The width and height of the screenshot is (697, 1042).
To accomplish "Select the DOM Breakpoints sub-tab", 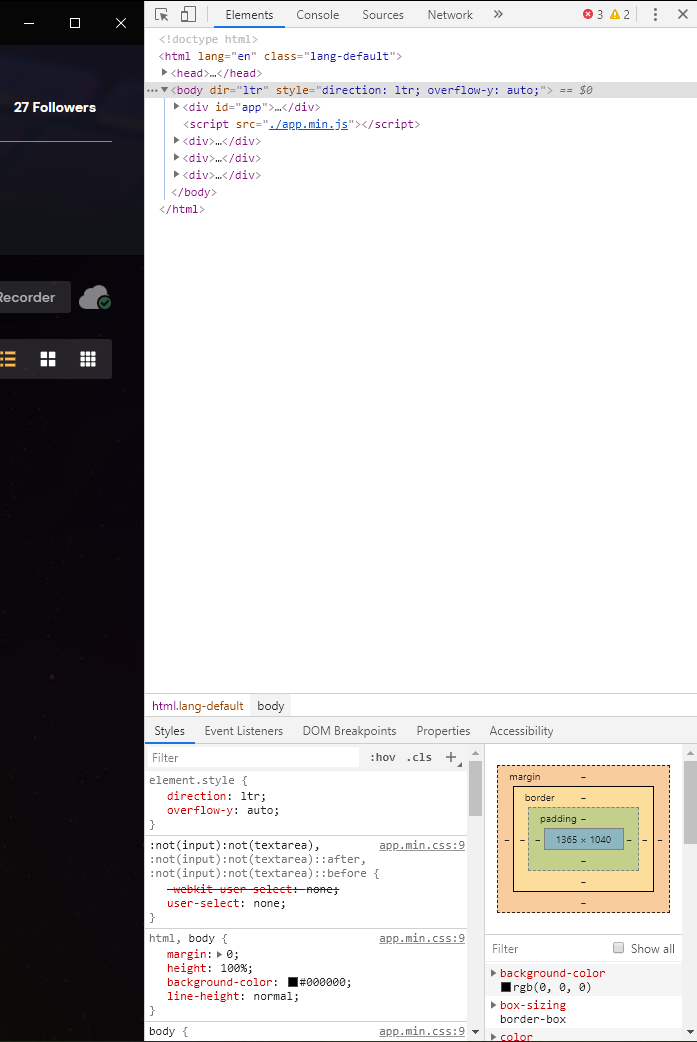I will point(349,731).
